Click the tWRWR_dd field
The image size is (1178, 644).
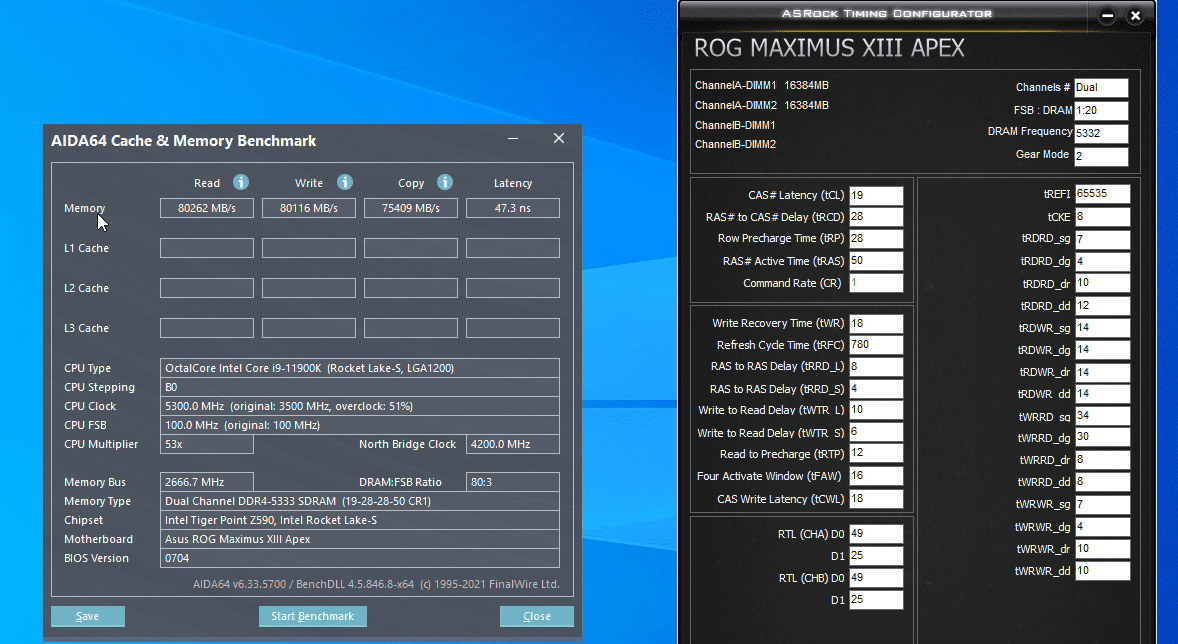[x=1102, y=570]
